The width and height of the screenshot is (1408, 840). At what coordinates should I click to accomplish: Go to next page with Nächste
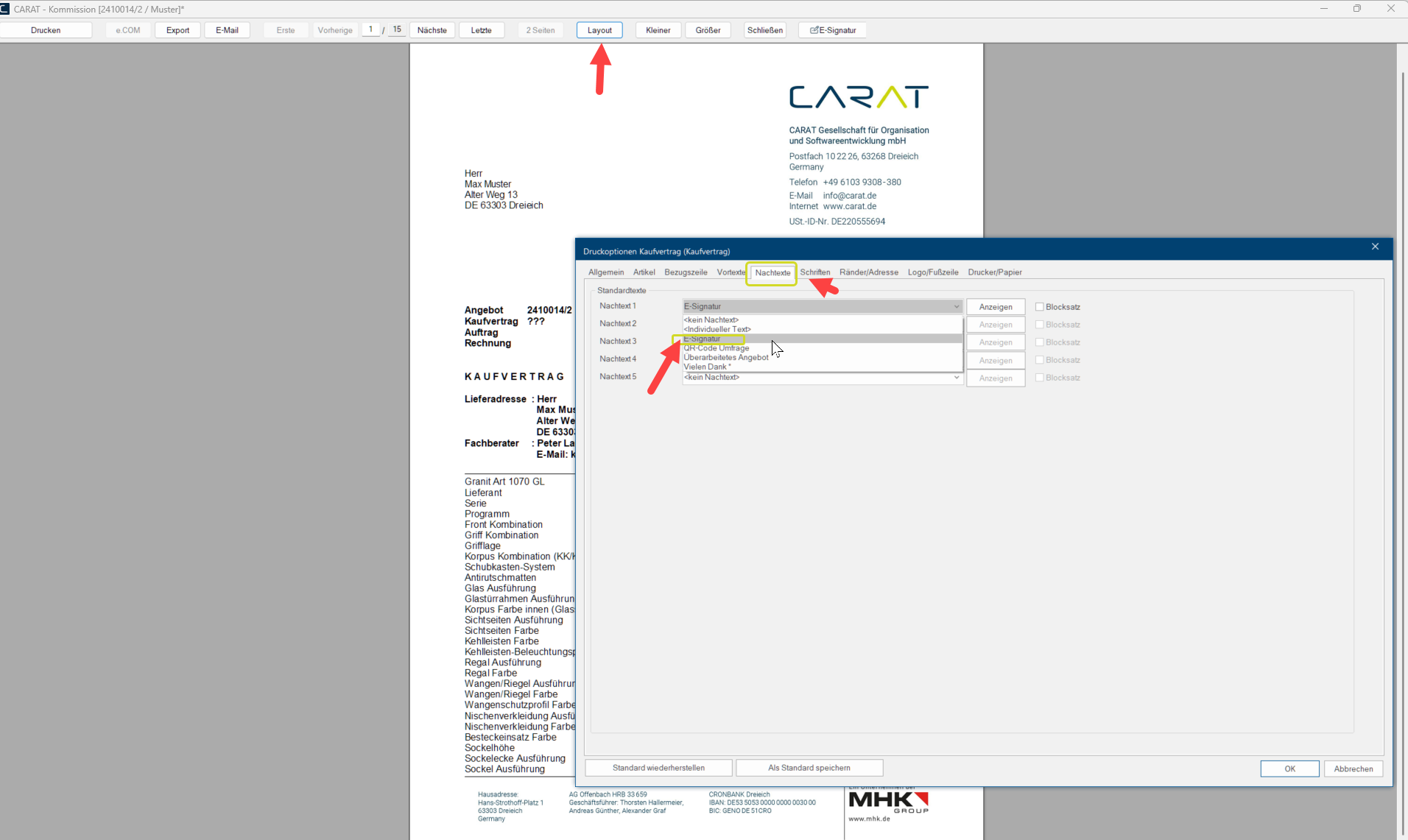point(432,30)
